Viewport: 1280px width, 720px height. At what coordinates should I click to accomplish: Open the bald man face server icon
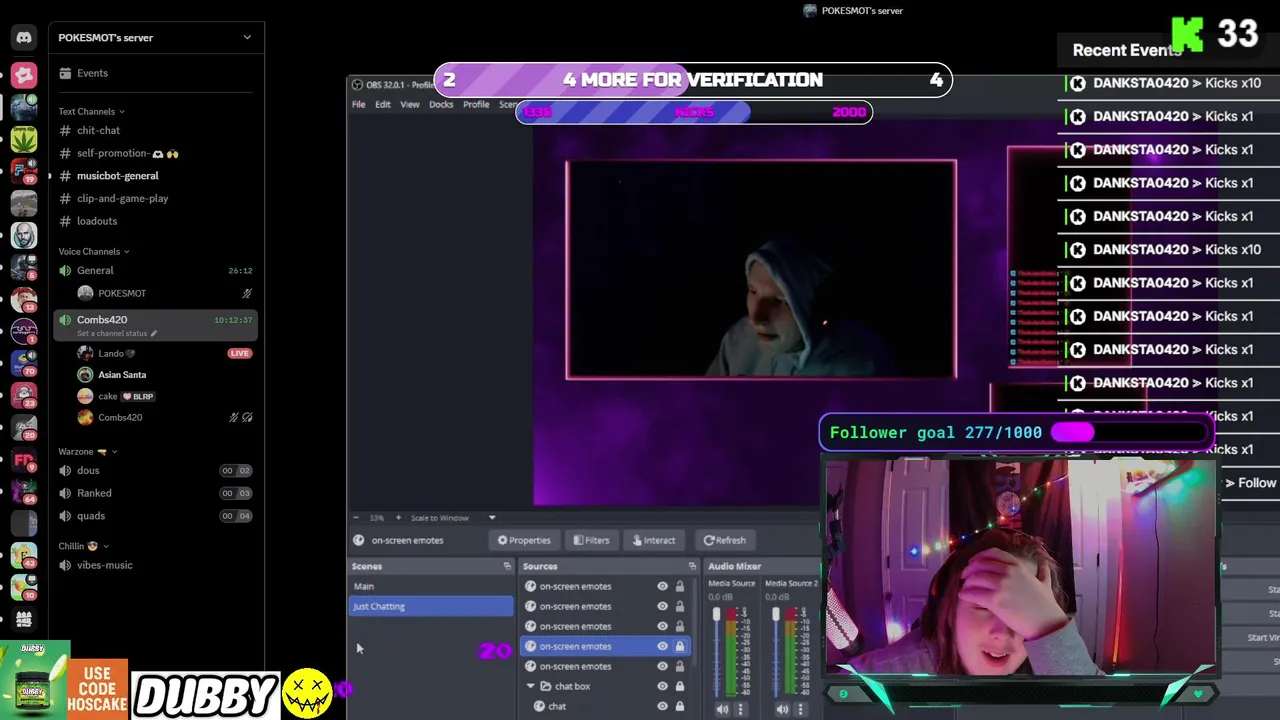(x=24, y=235)
